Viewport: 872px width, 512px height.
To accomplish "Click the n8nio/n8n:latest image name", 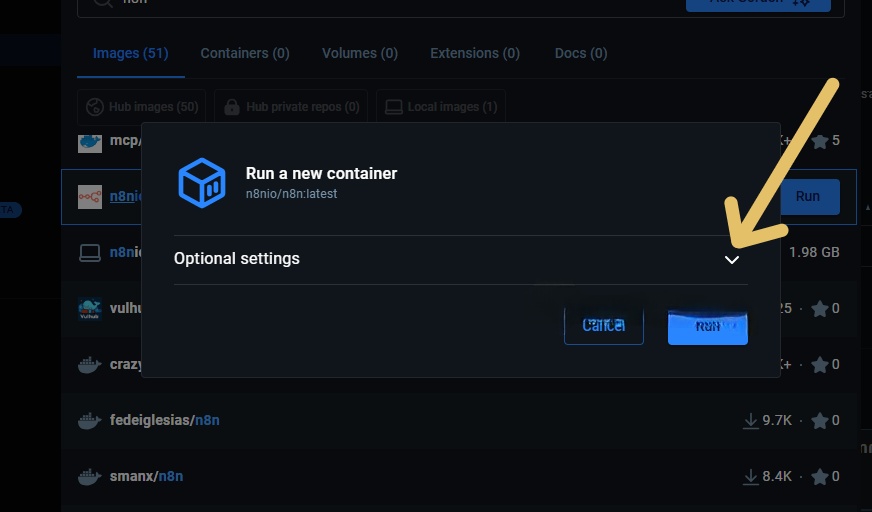I will (291, 194).
